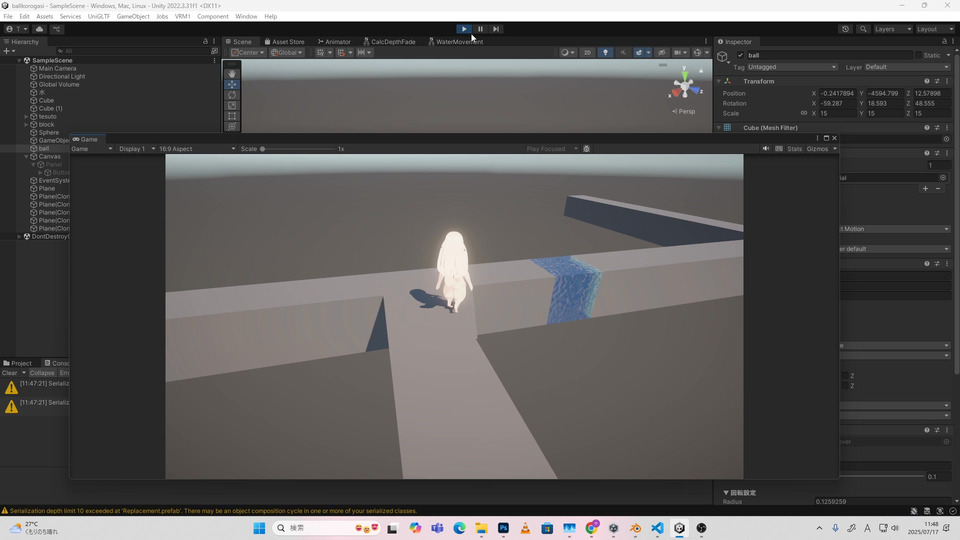The width and height of the screenshot is (960, 540).
Task: Open Layer dropdown showing Default
Action: [907, 67]
